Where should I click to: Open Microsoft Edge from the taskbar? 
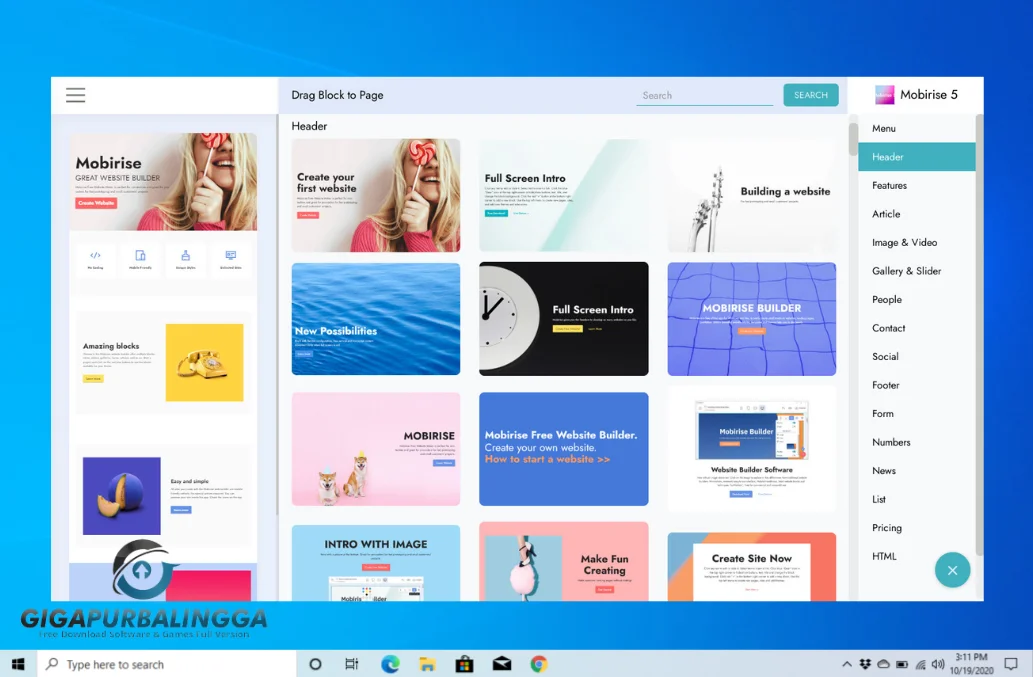coord(390,664)
